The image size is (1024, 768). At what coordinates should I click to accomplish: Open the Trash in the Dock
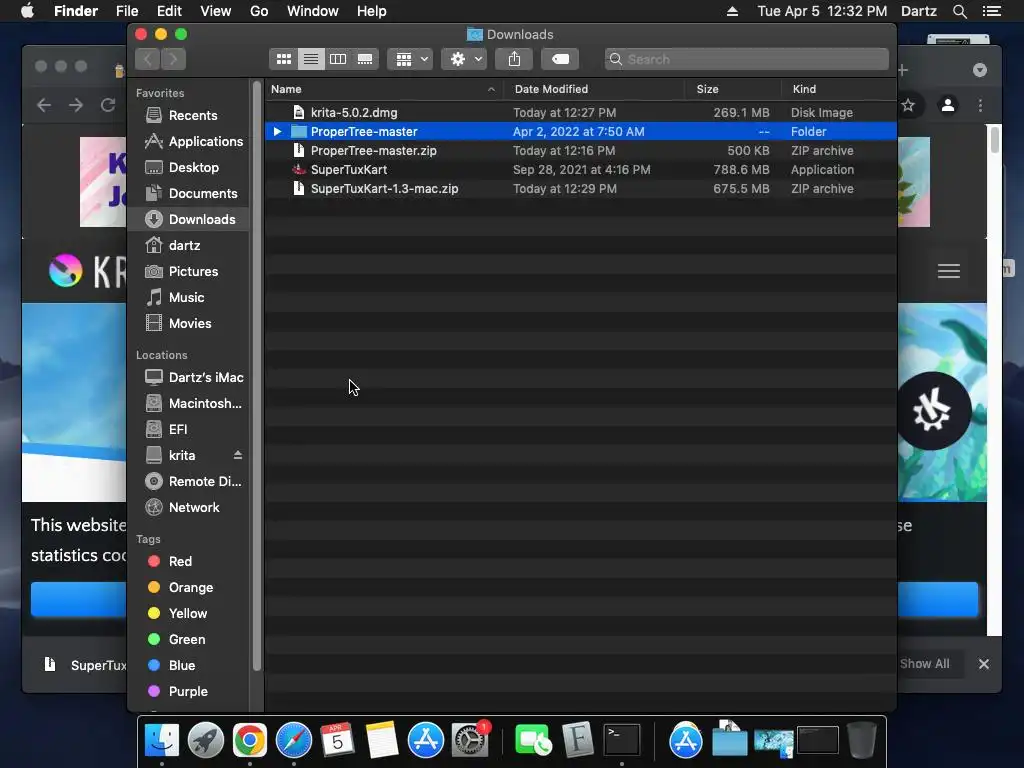pos(861,741)
